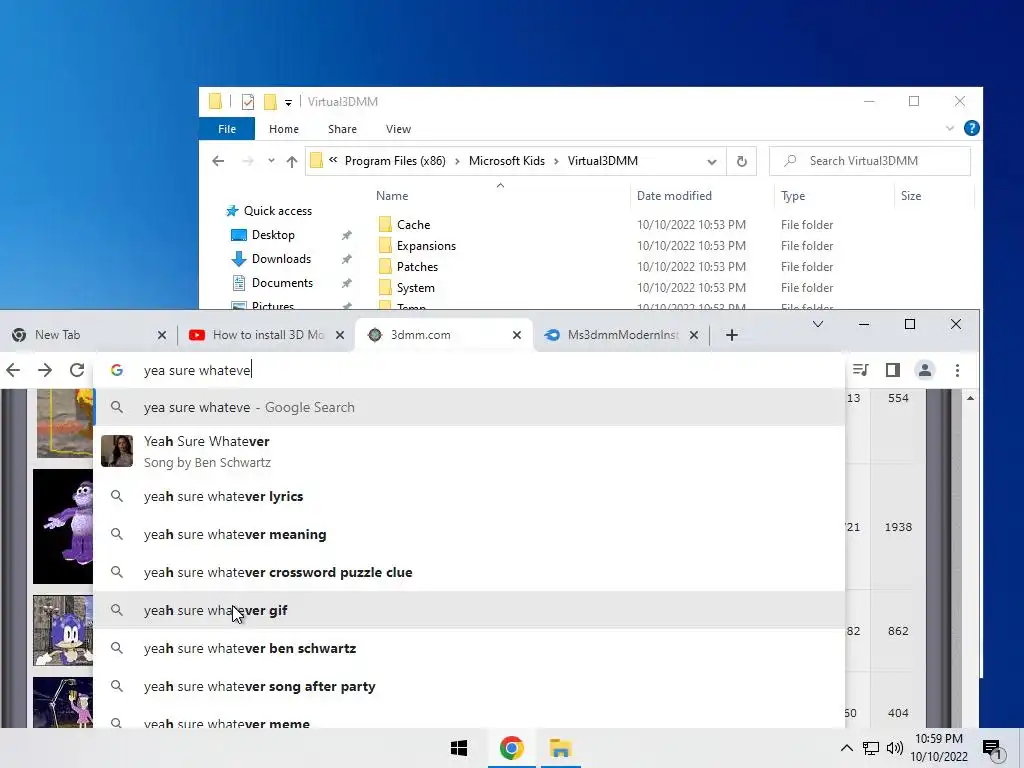Select the Expansions folder

(x=426, y=246)
